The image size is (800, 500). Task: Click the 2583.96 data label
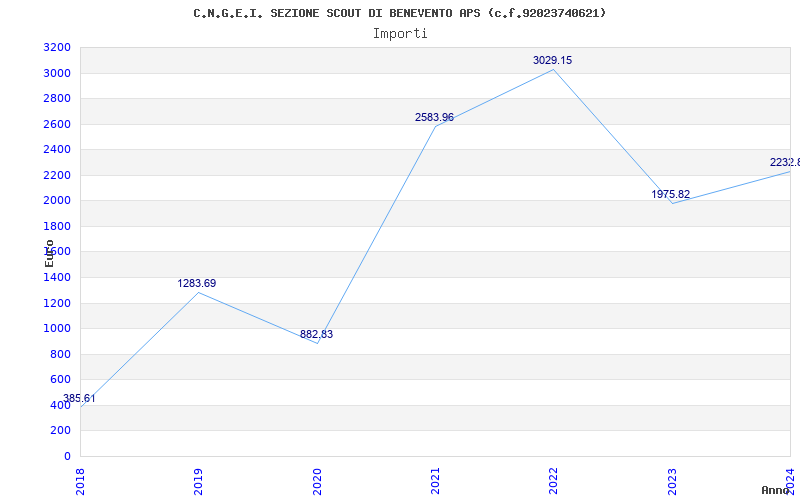[434, 117]
